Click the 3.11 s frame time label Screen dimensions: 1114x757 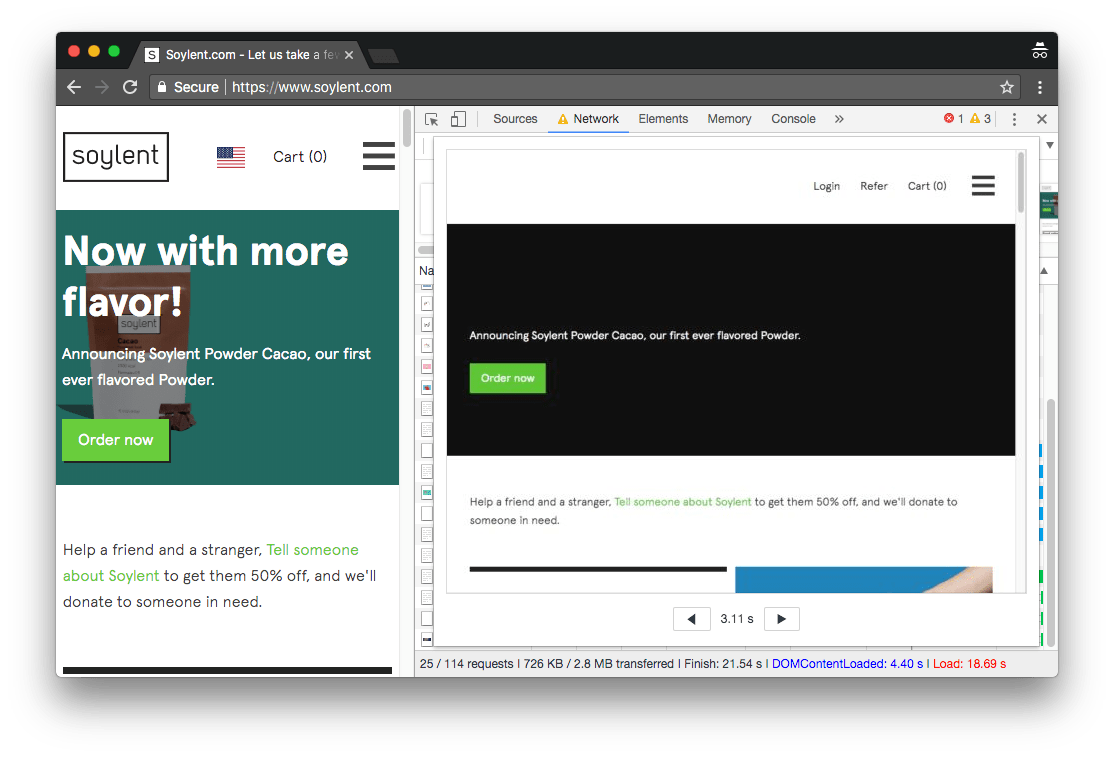point(737,619)
